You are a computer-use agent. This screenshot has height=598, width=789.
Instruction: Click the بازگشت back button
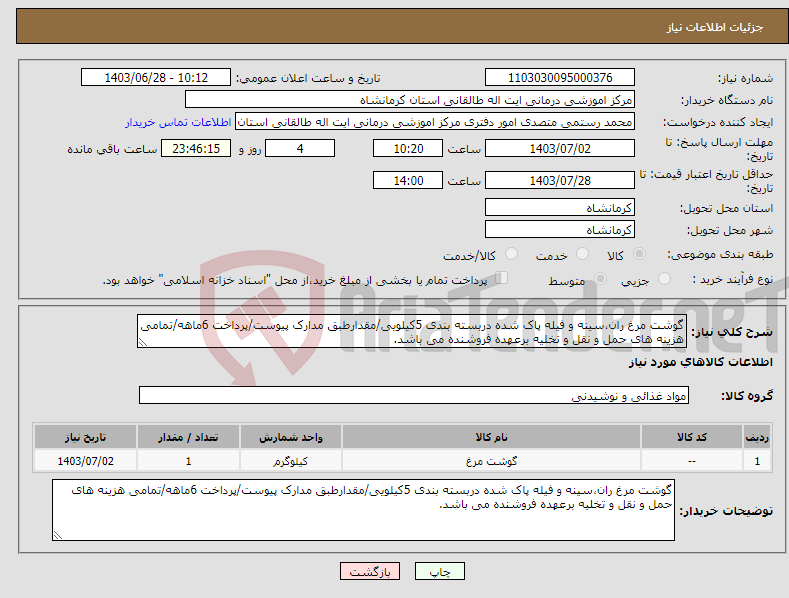[370, 572]
